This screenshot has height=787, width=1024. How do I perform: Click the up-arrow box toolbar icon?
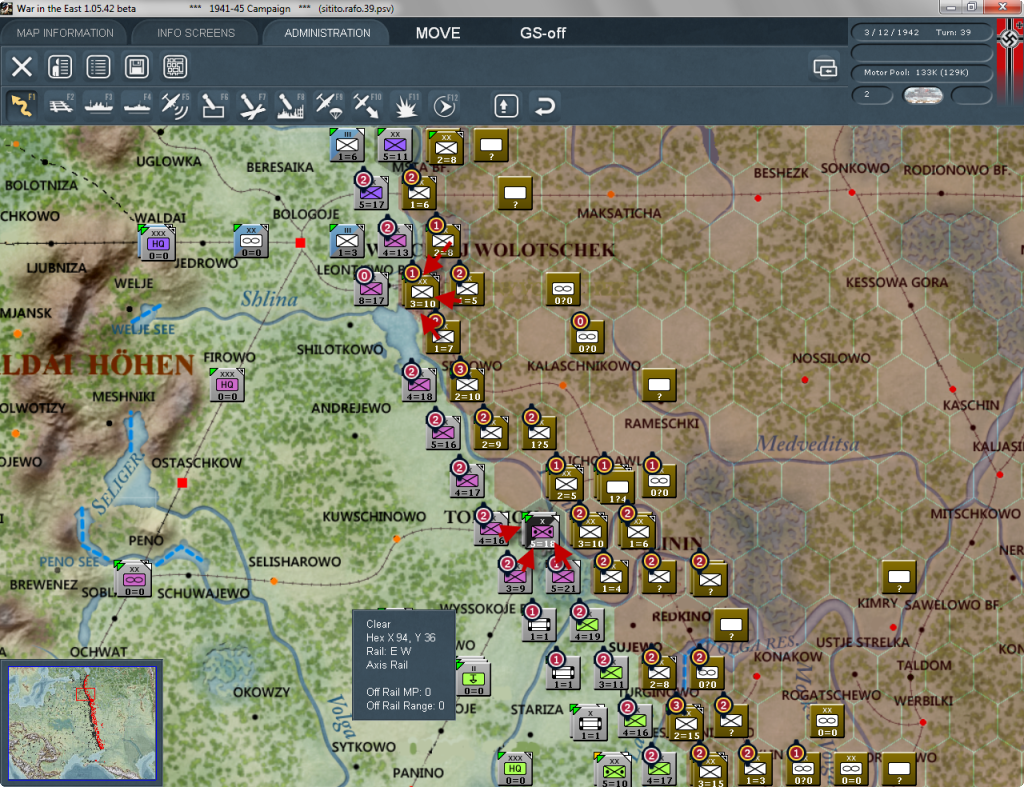click(505, 105)
